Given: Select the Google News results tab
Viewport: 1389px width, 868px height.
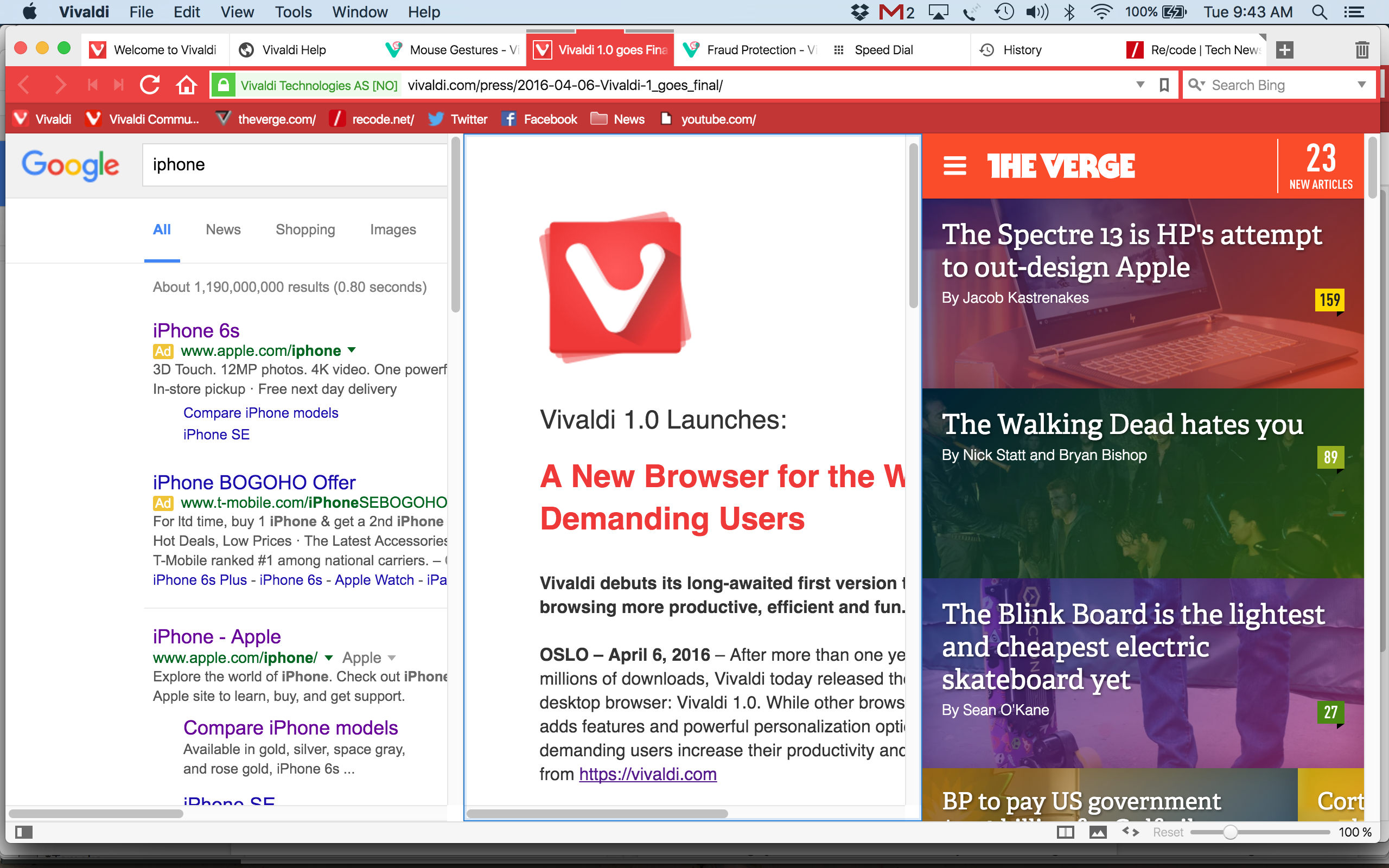Looking at the screenshot, I should point(224,229).
